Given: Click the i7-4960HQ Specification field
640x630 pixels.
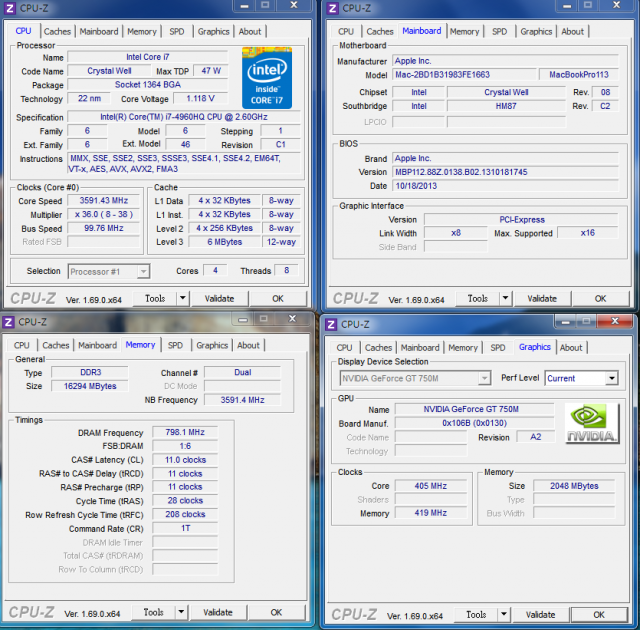Looking at the screenshot, I should click(x=184, y=117).
